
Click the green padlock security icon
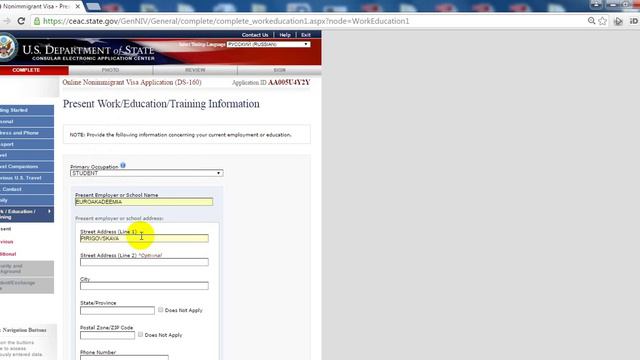pyautogui.click(x=37, y=21)
